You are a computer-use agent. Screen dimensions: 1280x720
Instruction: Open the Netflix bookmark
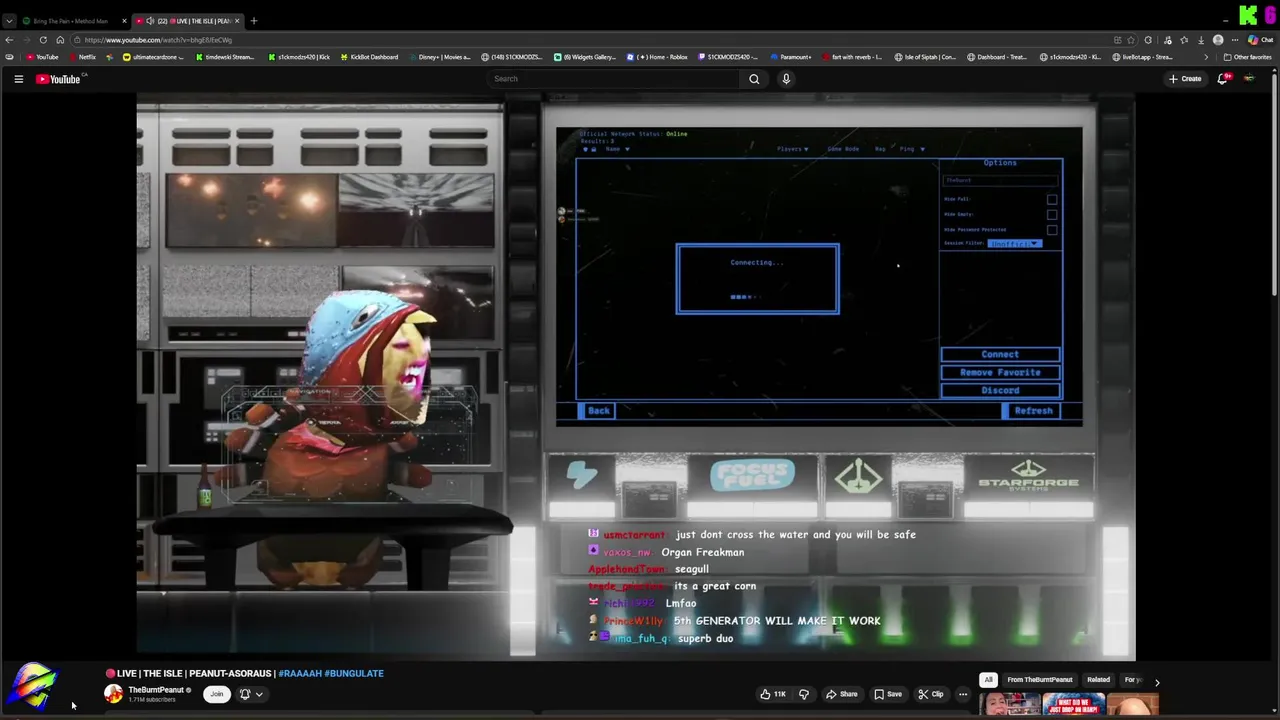[83, 57]
